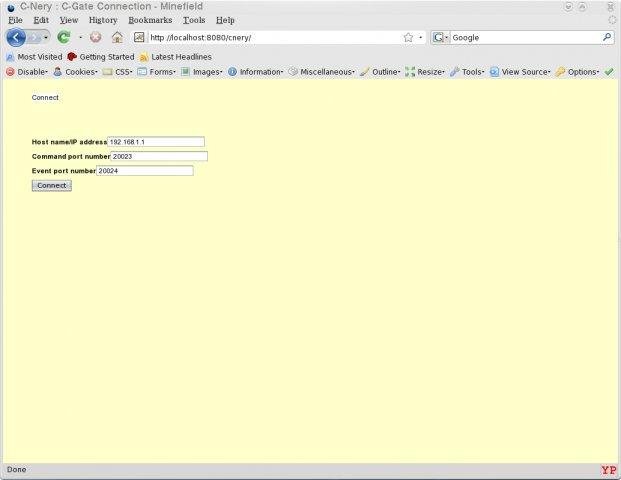The height and width of the screenshot is (480, 621).
Task: Open the Getting Started bookmark
Action: [x=101, y=57]
